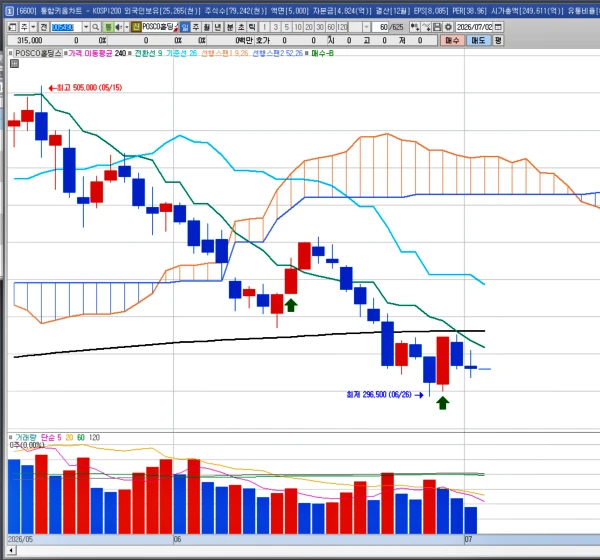Screen dimensions: 600x560
Task: Open the dropdown next to the speaker icon
Action: (x=127, y=27)
